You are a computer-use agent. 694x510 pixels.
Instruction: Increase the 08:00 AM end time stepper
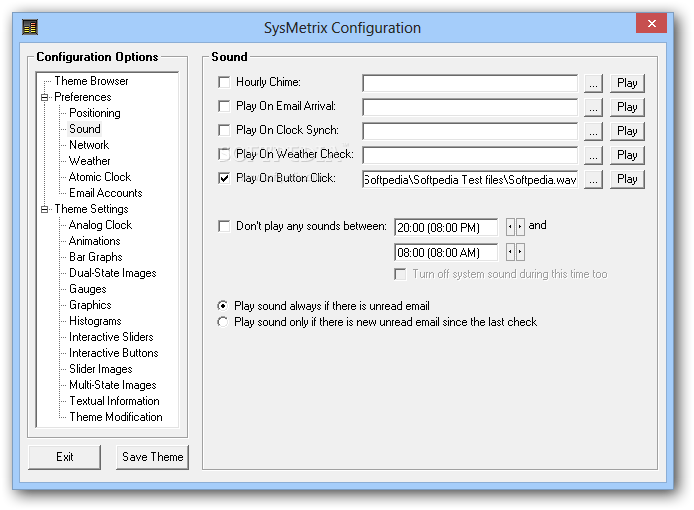pyautogui.click(x=520, y=252)
